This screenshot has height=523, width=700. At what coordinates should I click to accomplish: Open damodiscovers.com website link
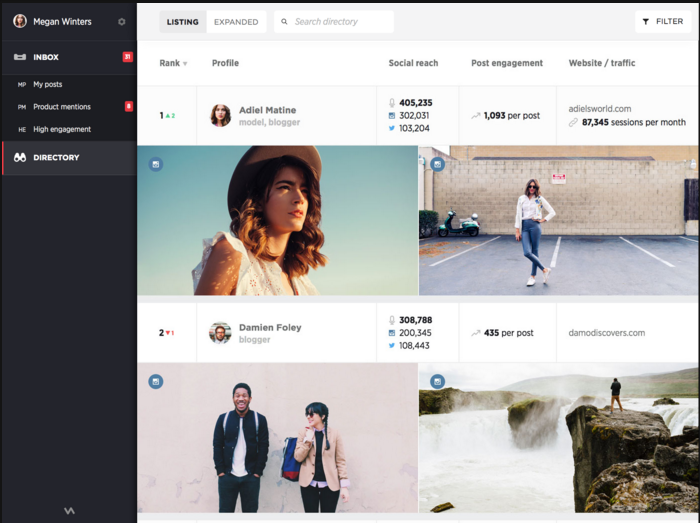606,333
